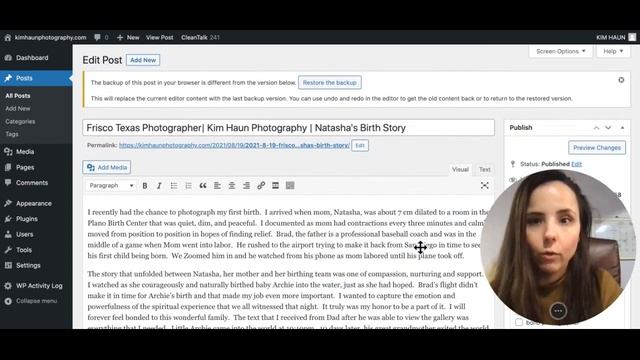
Task: Open the New menu in admin bar
Action: click(128, 37)
